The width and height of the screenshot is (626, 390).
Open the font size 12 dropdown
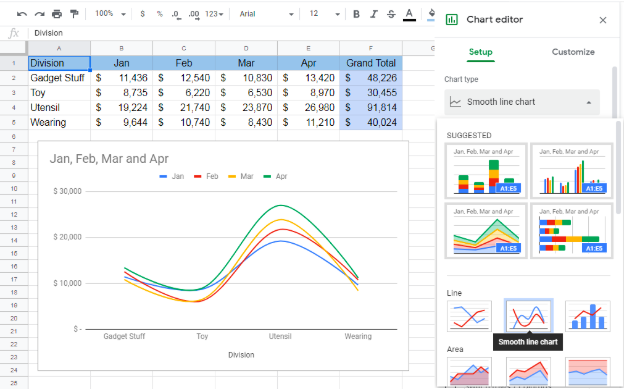coord(324,14)
